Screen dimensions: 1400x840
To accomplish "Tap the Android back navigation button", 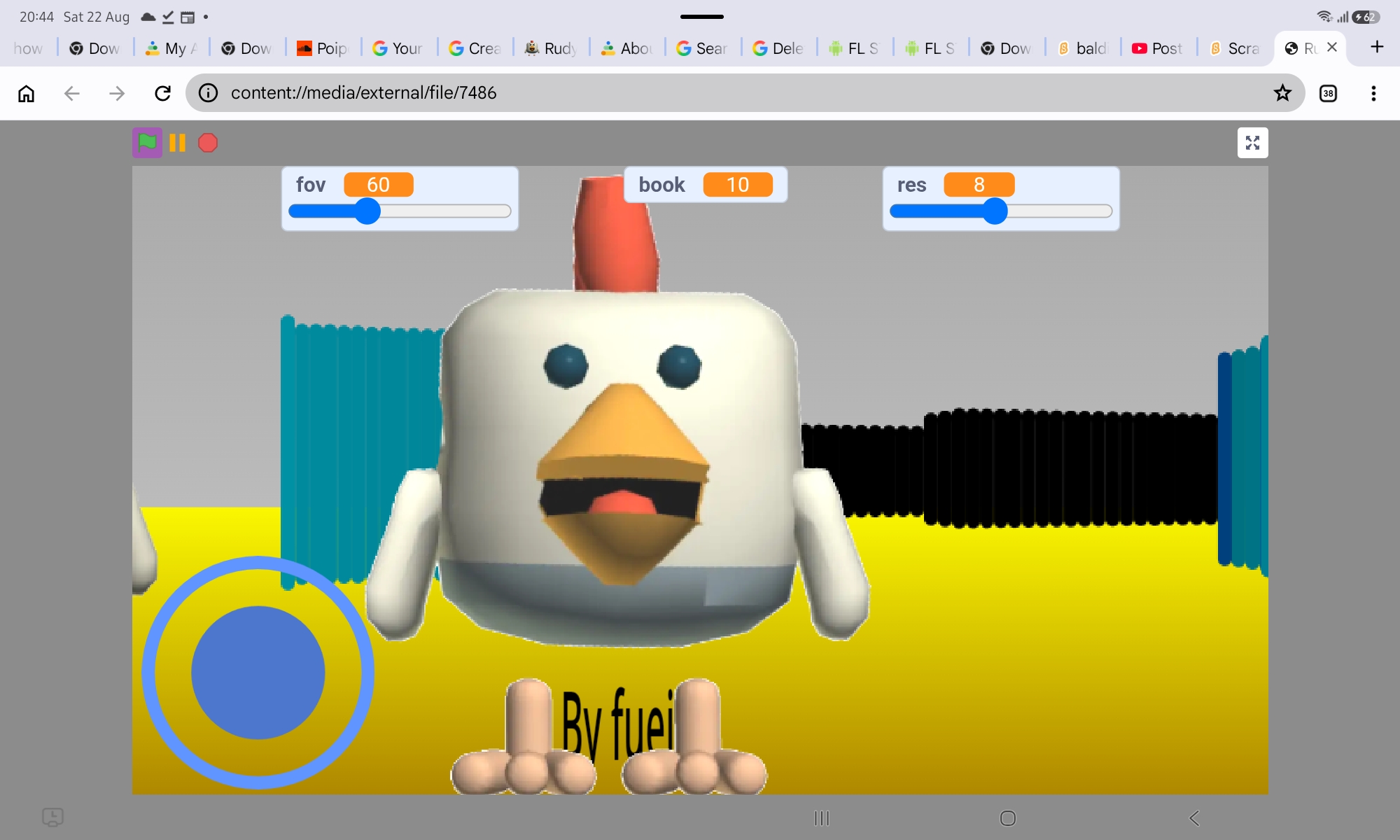I will coord(1194,818).
